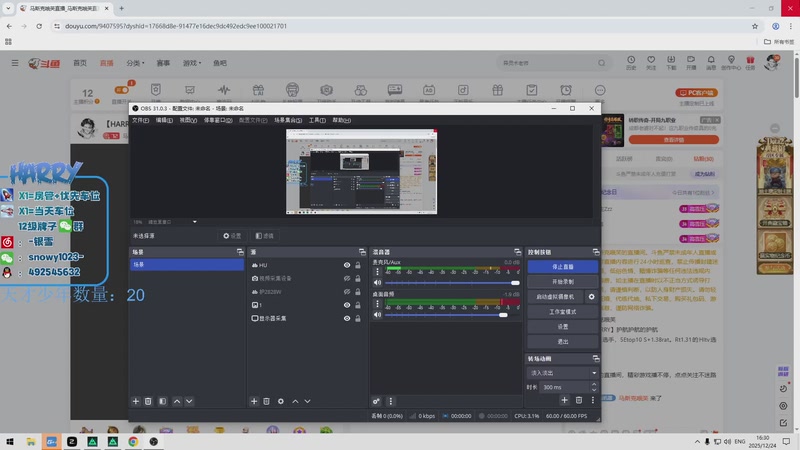Image resolution: width=800 pixels, height=450 pixels.
Task: Open the 分类 dropdown in Douyu navigation
Action: coord(135,63)
